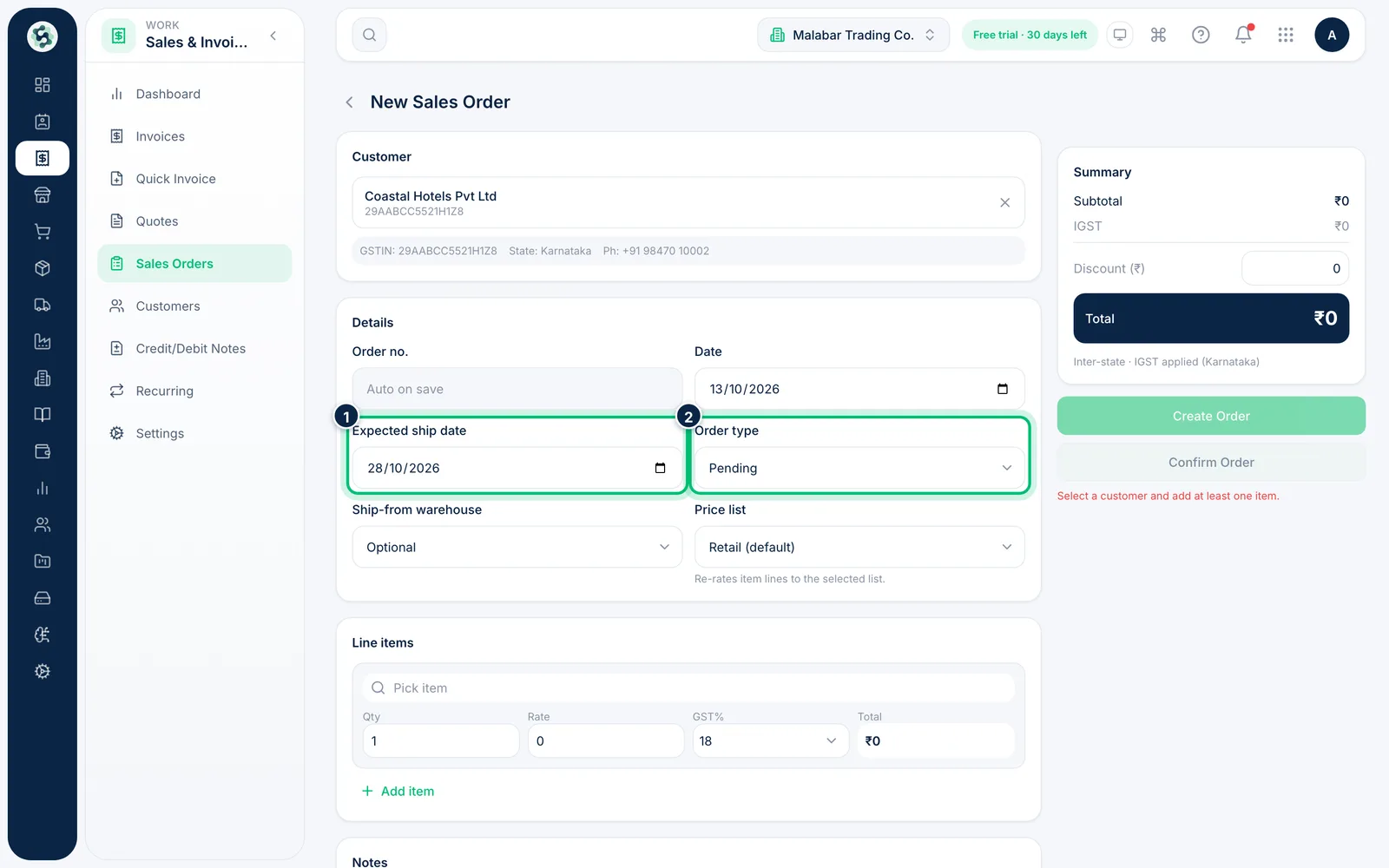This screenshot has height=868, width=1389.
Task: Open the gear icon at the bottom of the left rail
Action: click(x=43, y=671)
